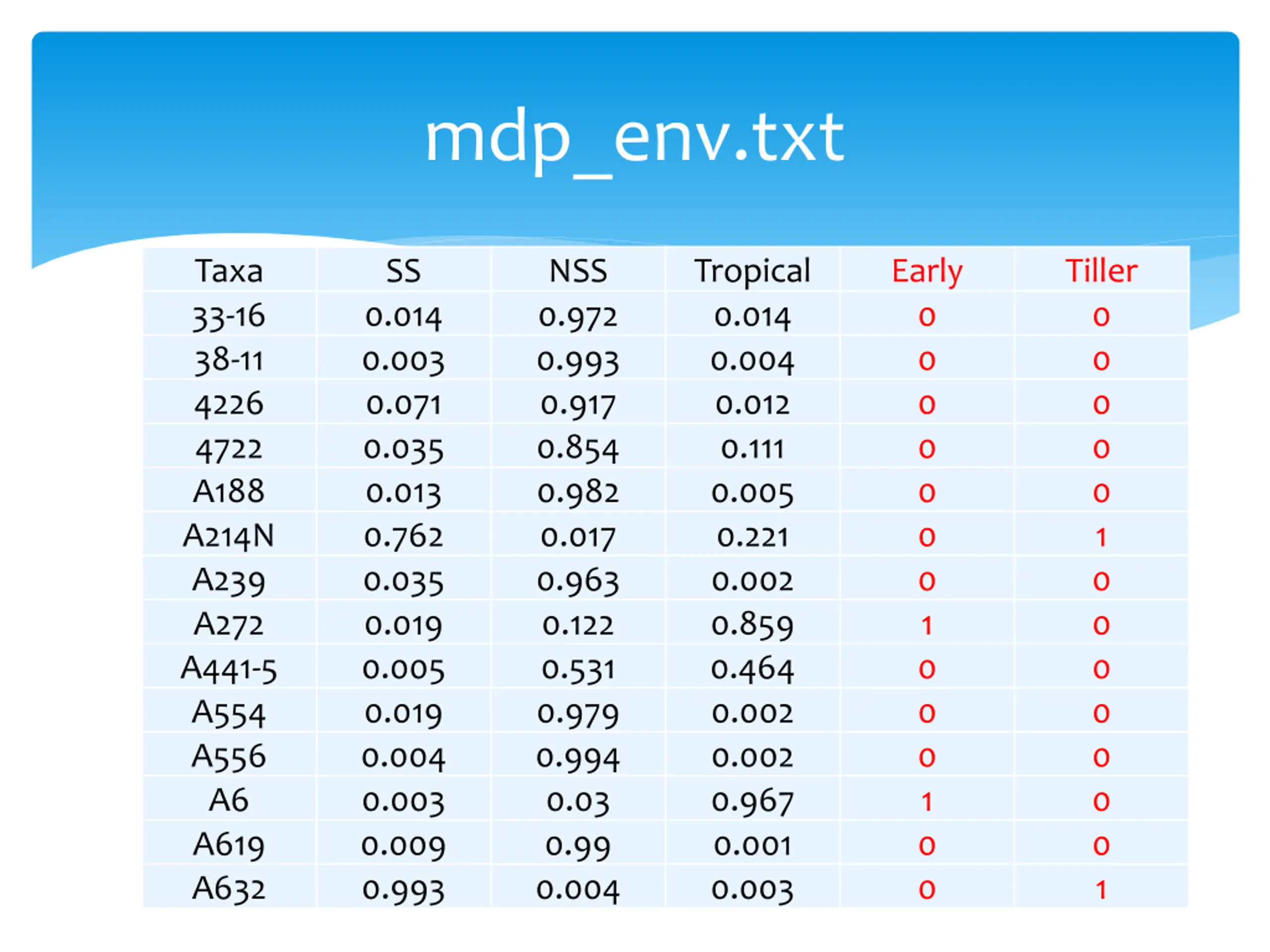1270x952 pixels.
Task: Select the red Early column header
Action: point(927,271)
